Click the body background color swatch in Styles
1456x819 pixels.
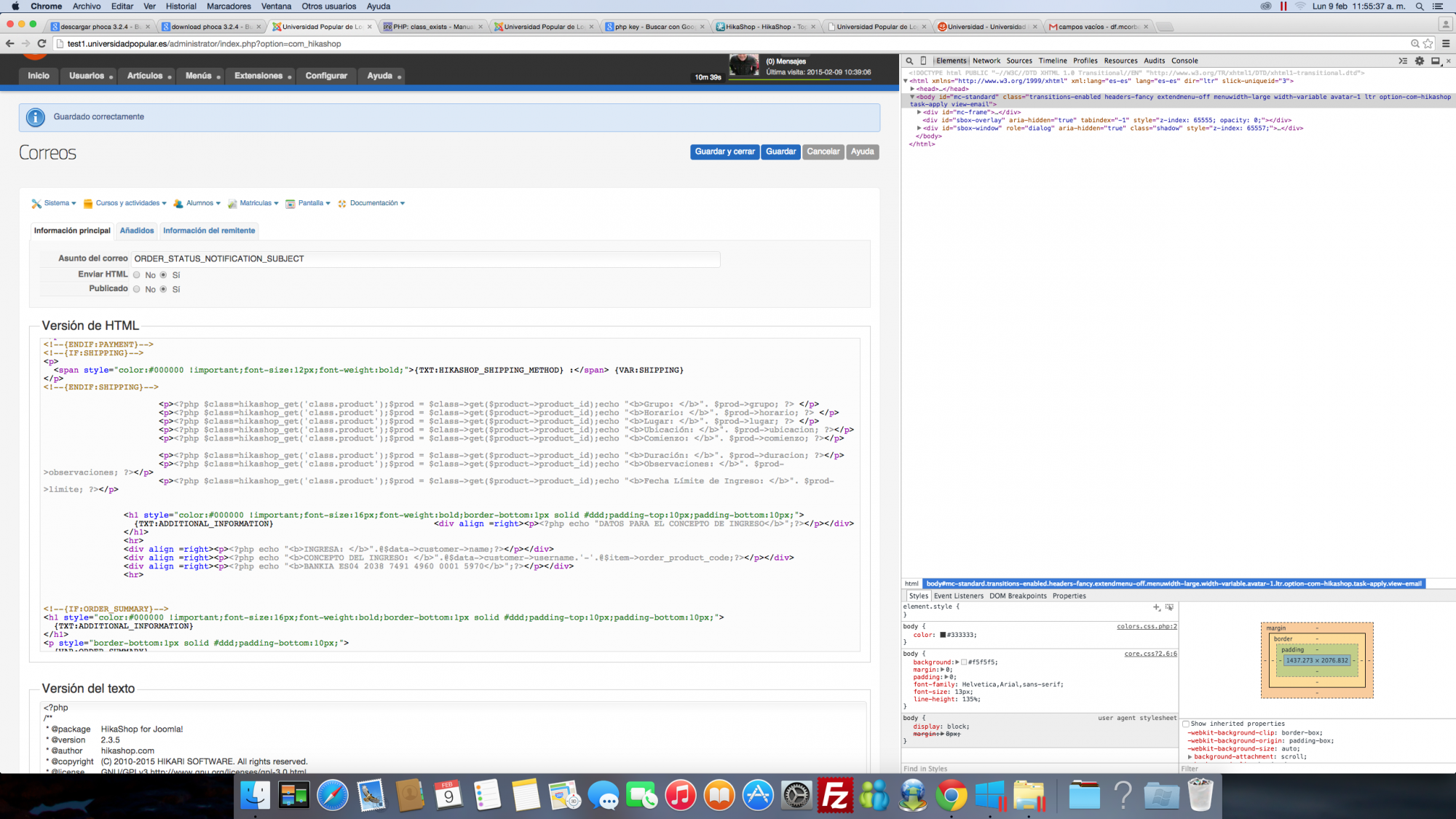point(964,662)
